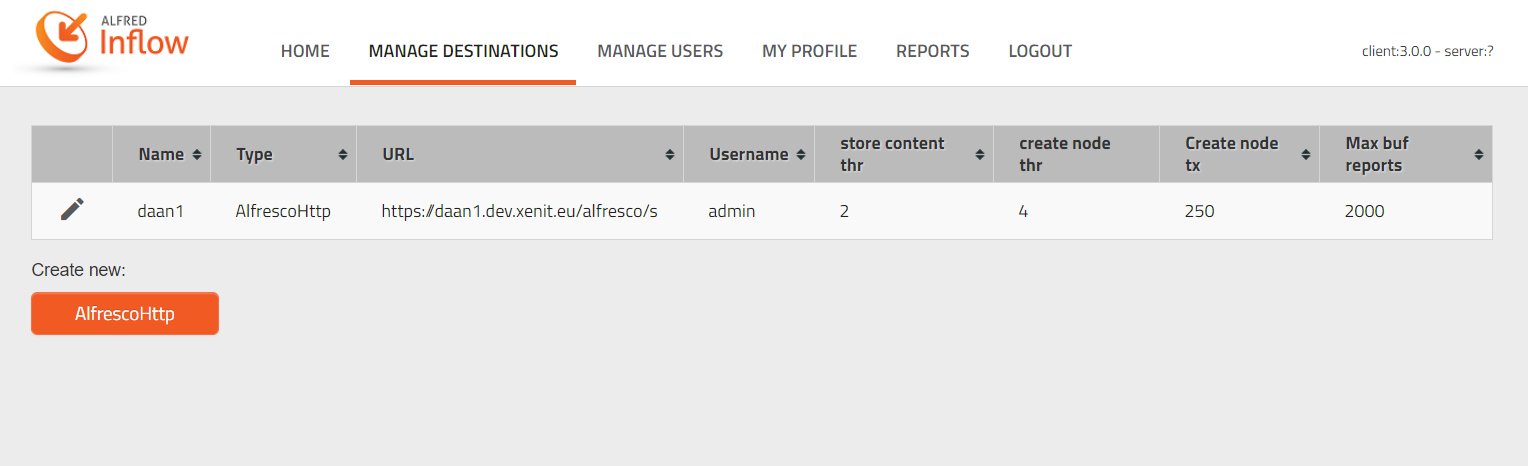Log out via Logout menu item

1040,51
